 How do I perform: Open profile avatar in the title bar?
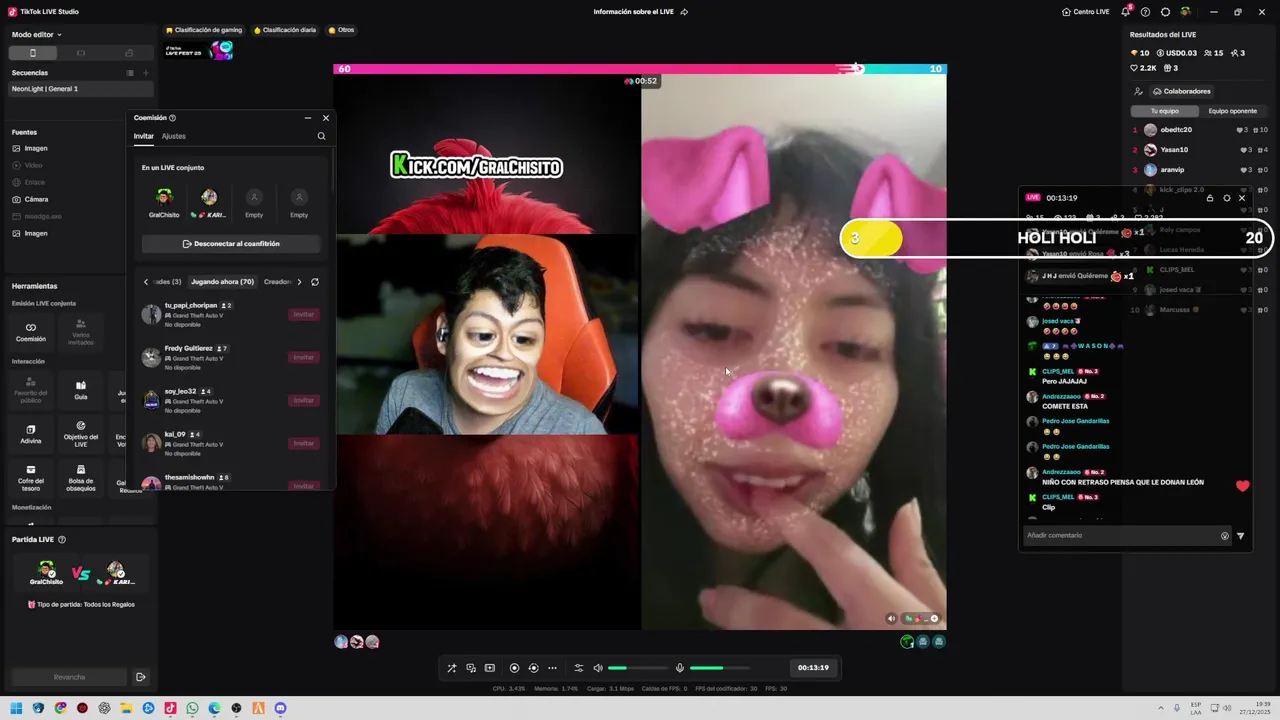[x=1185, y=12]
